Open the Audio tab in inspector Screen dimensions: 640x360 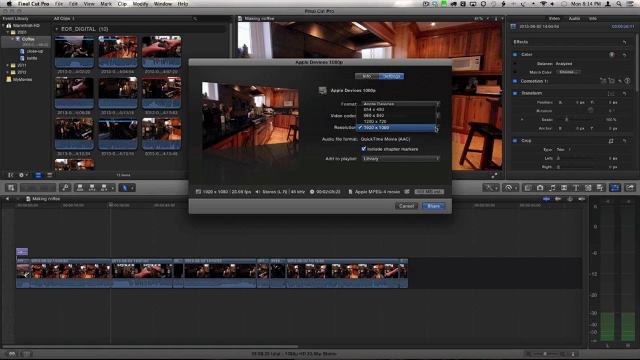point(574,19)
